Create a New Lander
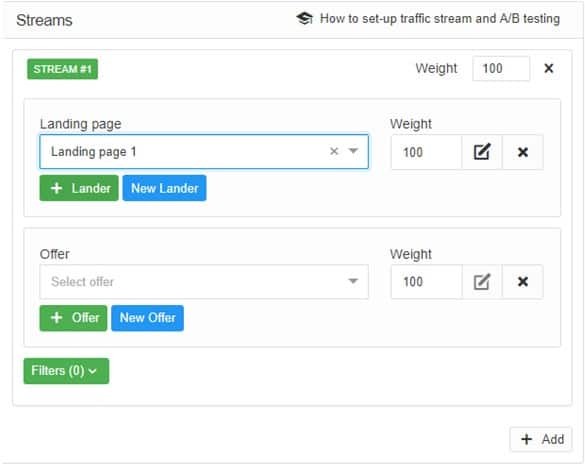This screenshot has width=585, height=464. 164,188
